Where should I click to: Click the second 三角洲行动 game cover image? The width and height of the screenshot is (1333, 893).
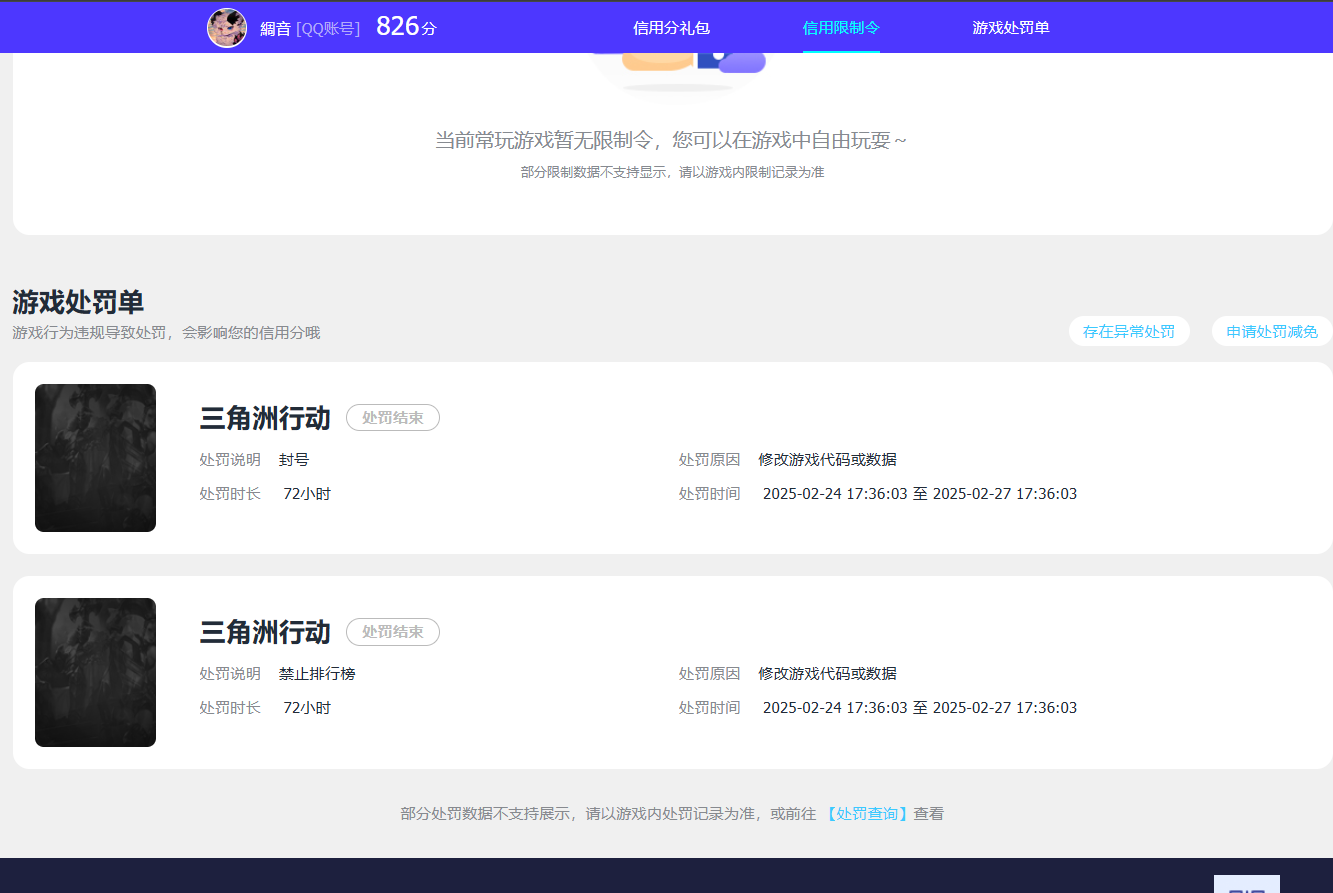(x=95, y=671)
